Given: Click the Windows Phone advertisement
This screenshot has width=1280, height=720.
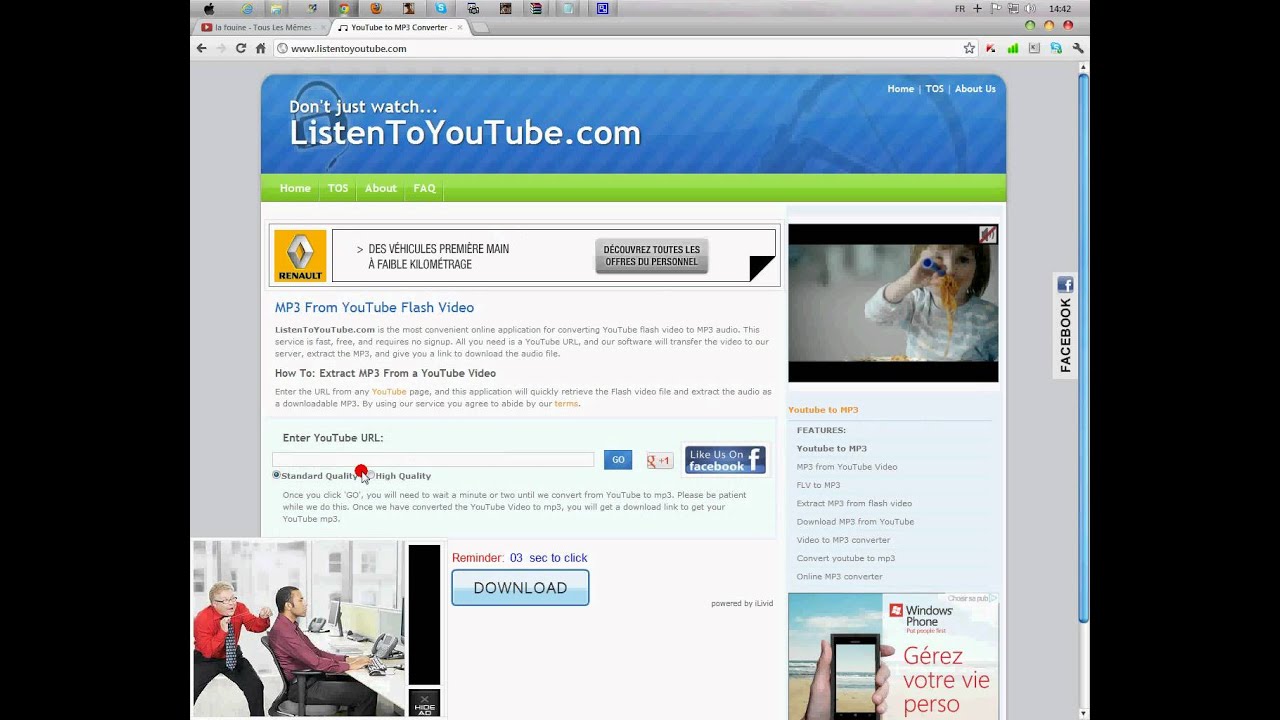Looking at the screenshot, I should tap(893, 656).
